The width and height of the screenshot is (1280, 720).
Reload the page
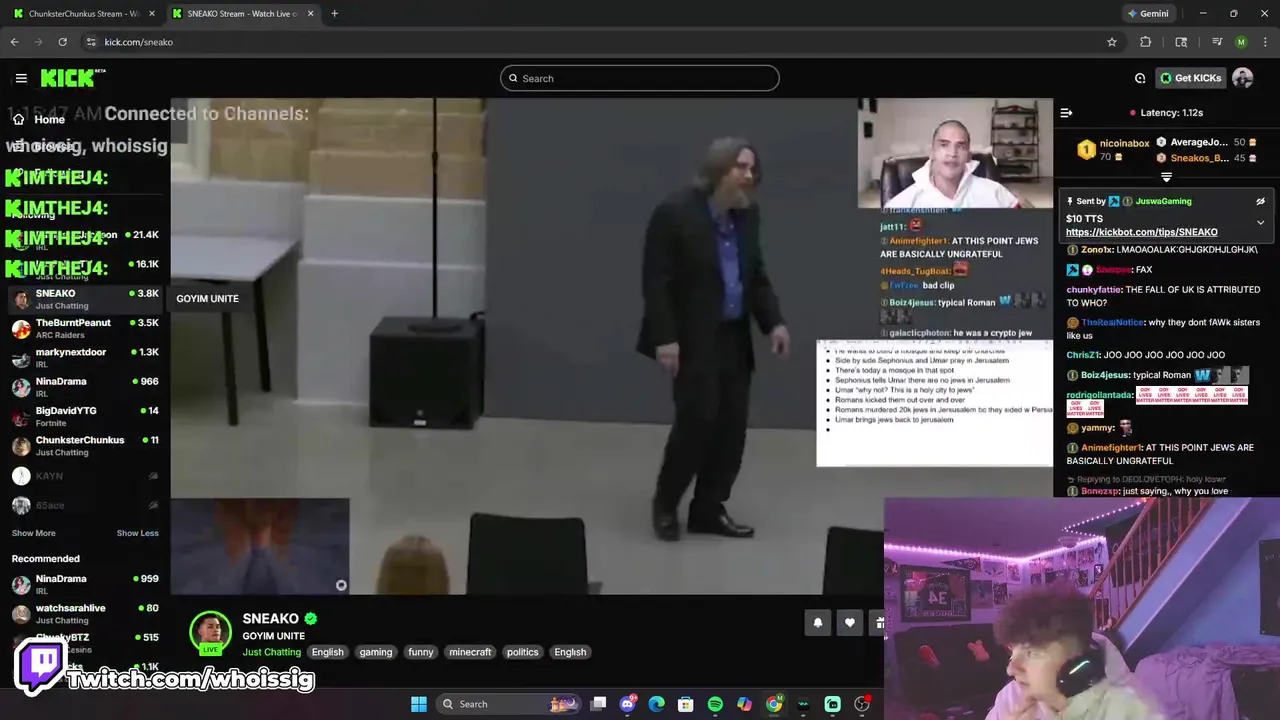62,42
